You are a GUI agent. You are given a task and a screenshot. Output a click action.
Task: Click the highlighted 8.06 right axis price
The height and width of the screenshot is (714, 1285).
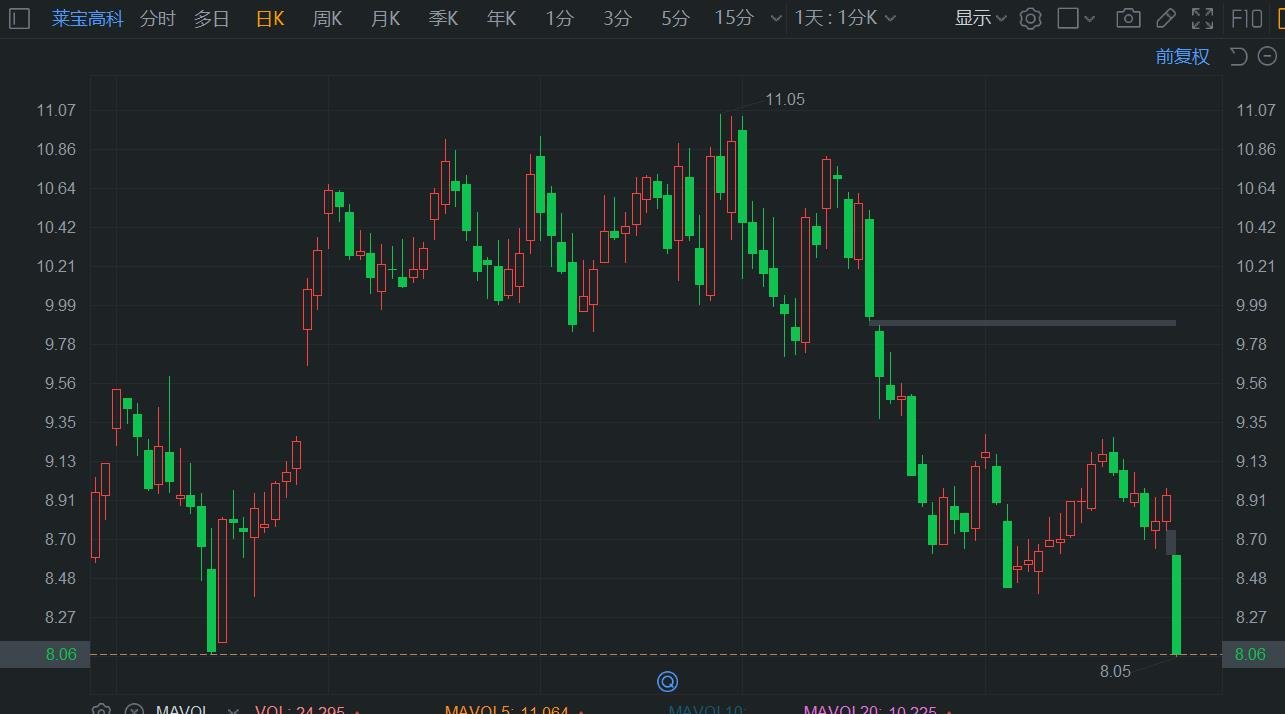click(x=1252, y=654)
